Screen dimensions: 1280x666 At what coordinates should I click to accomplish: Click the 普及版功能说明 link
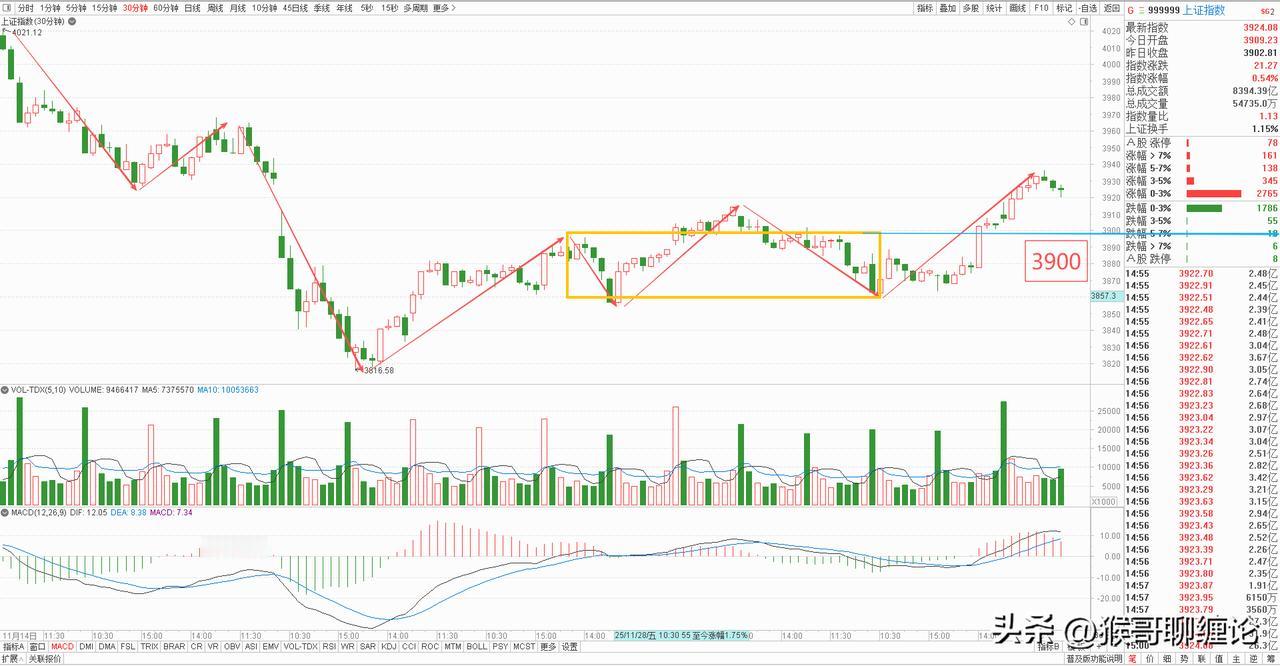tap(1094, 659)
